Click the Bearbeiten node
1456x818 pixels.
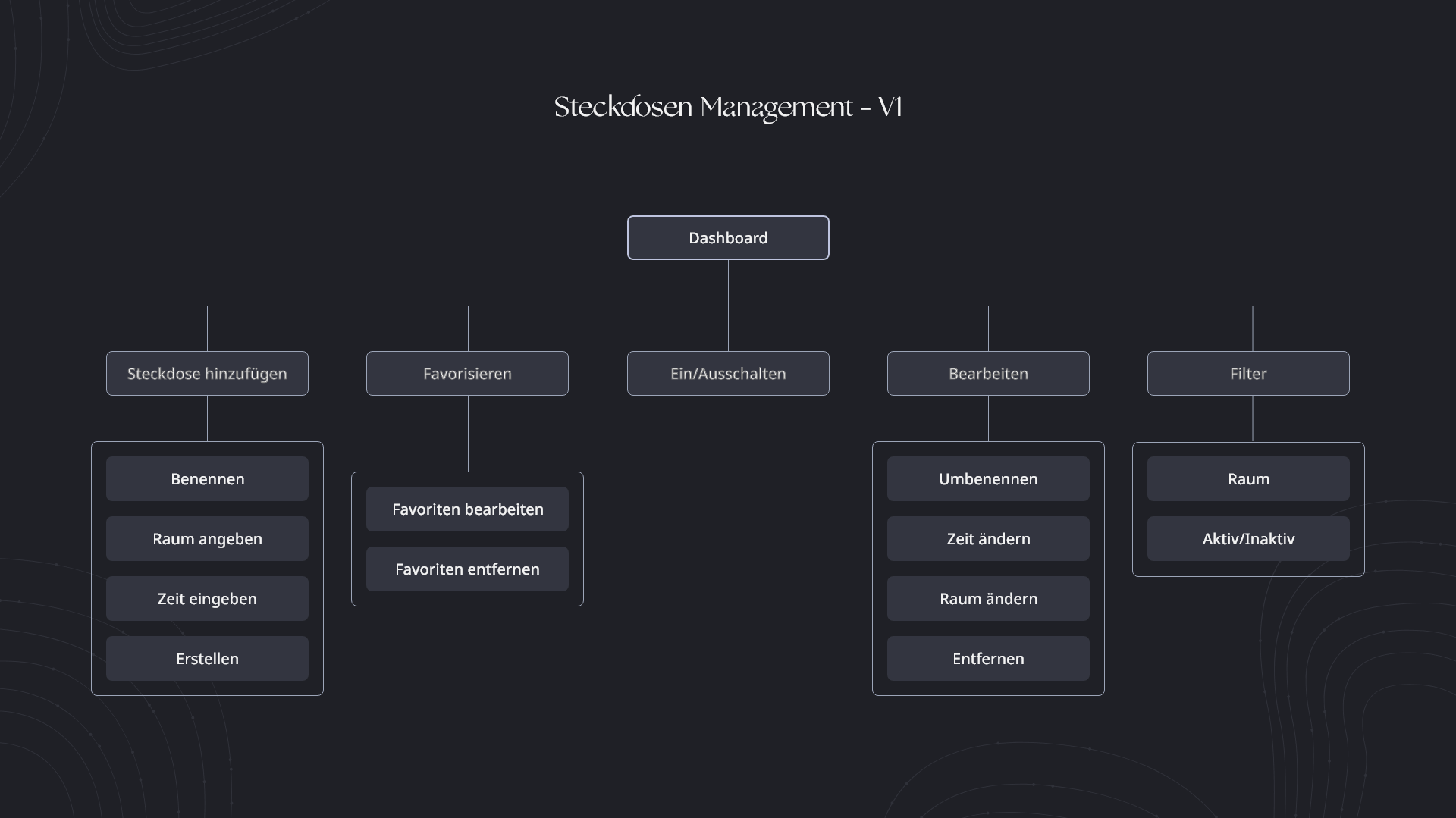[988, 373]
